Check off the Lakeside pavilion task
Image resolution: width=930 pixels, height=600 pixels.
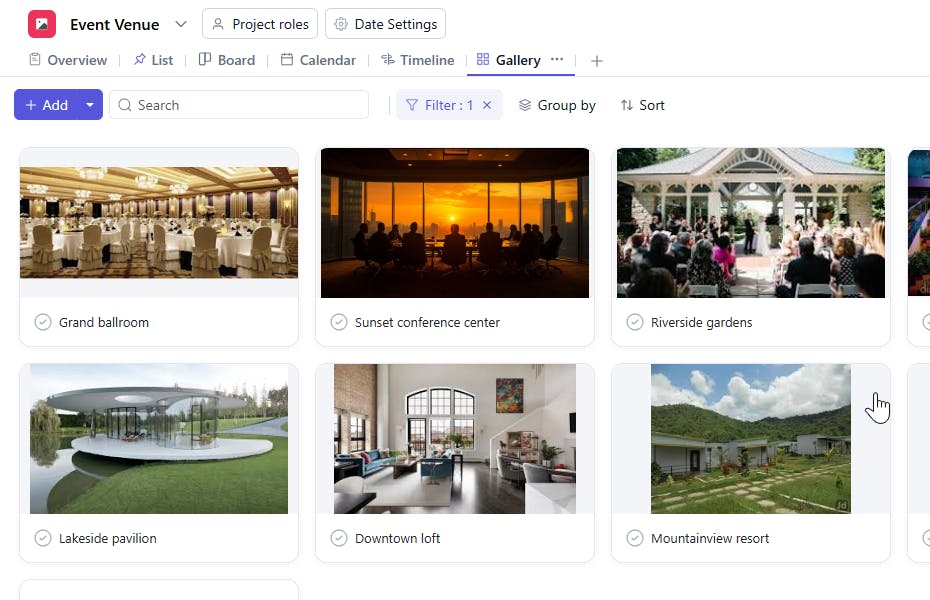coord(43,538)
